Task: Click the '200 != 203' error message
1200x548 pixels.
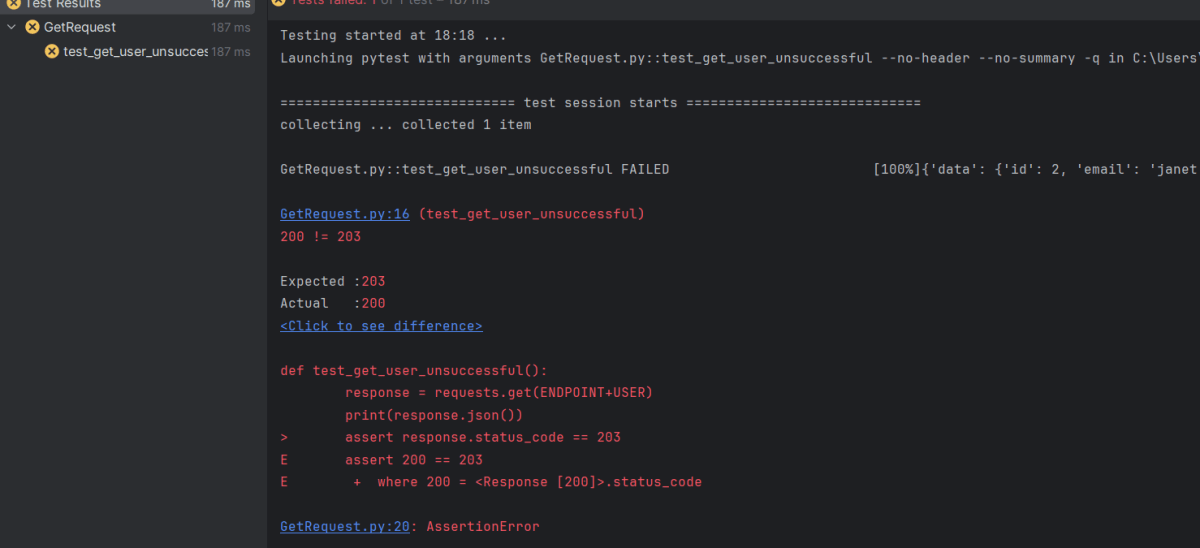Action: 320,237
